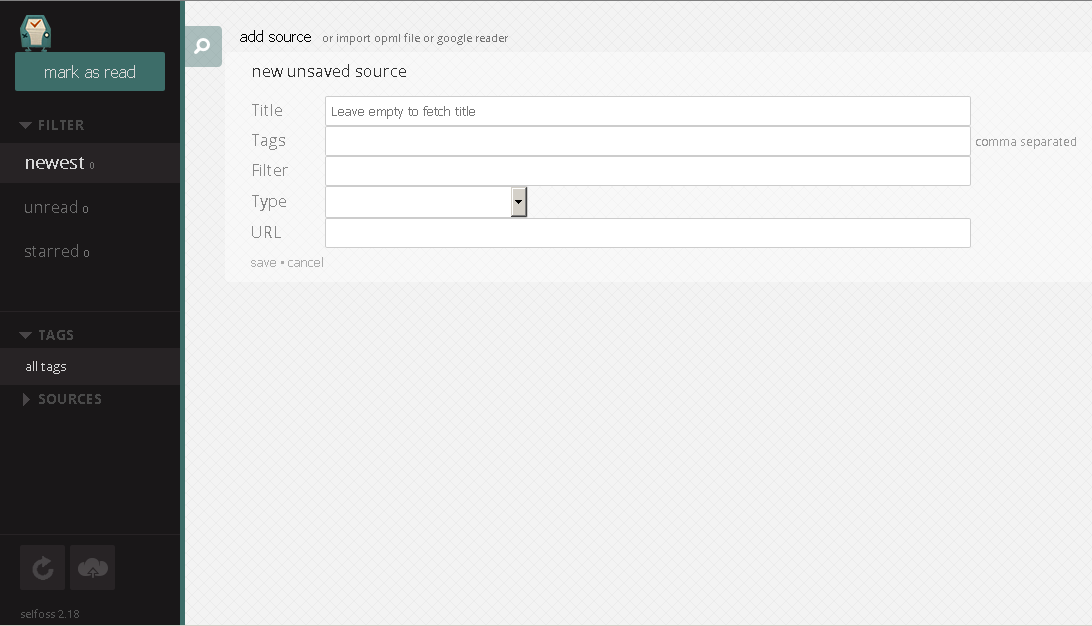Click the mark as read button

(x=90, y=72)
